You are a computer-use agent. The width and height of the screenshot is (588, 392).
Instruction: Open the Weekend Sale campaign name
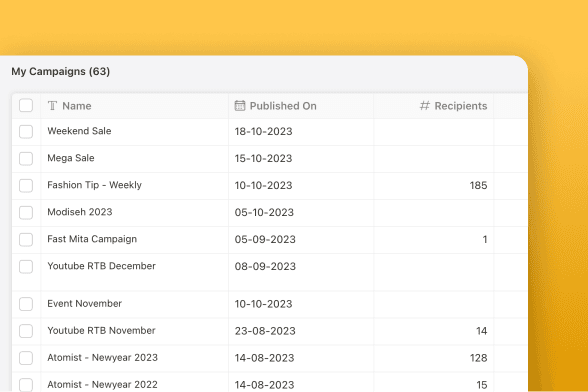coord(79,131)
